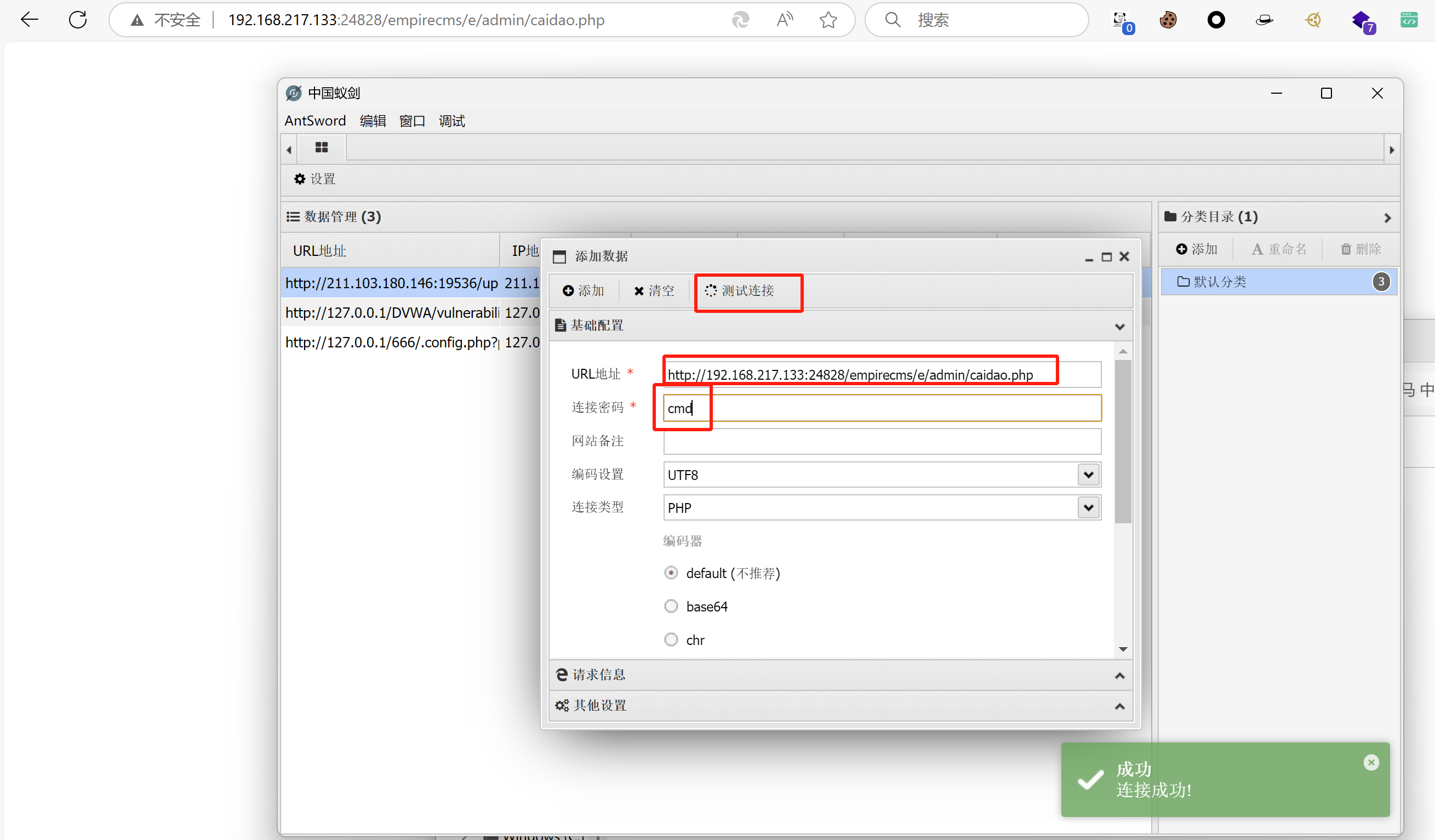The width and height of the screenshot is (1435, 840).
Task: Select the base64 encoder radio
Action: [671, 607]
